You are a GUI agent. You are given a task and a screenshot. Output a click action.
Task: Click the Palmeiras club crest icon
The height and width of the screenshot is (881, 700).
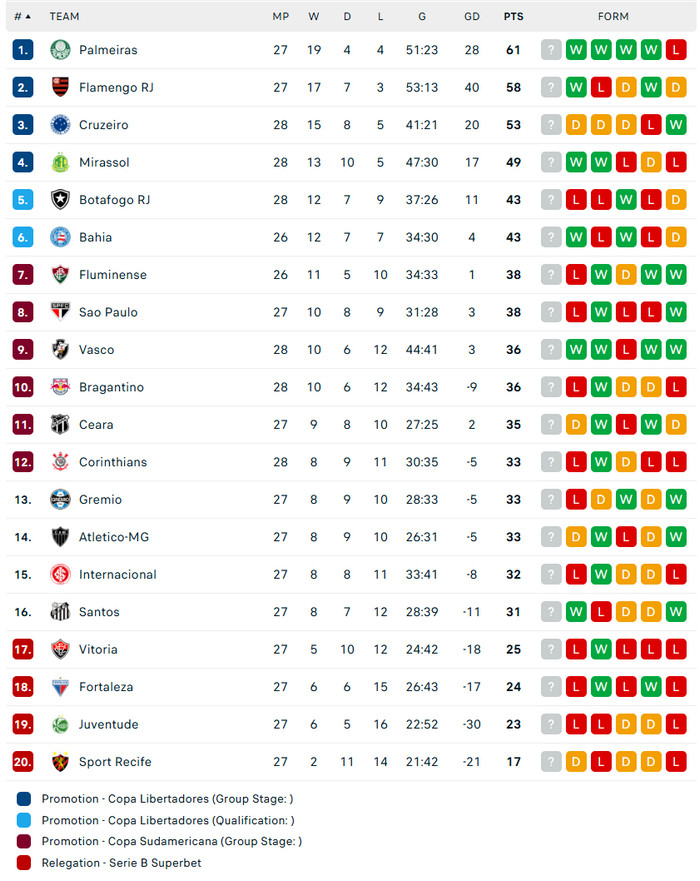click(60, 50)
